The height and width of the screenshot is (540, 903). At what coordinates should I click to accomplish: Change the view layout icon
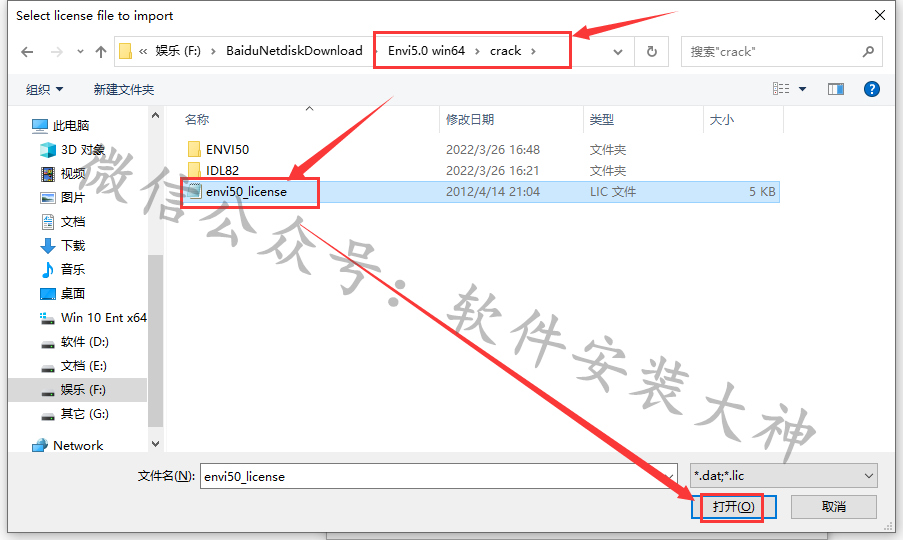pos(781,89)
